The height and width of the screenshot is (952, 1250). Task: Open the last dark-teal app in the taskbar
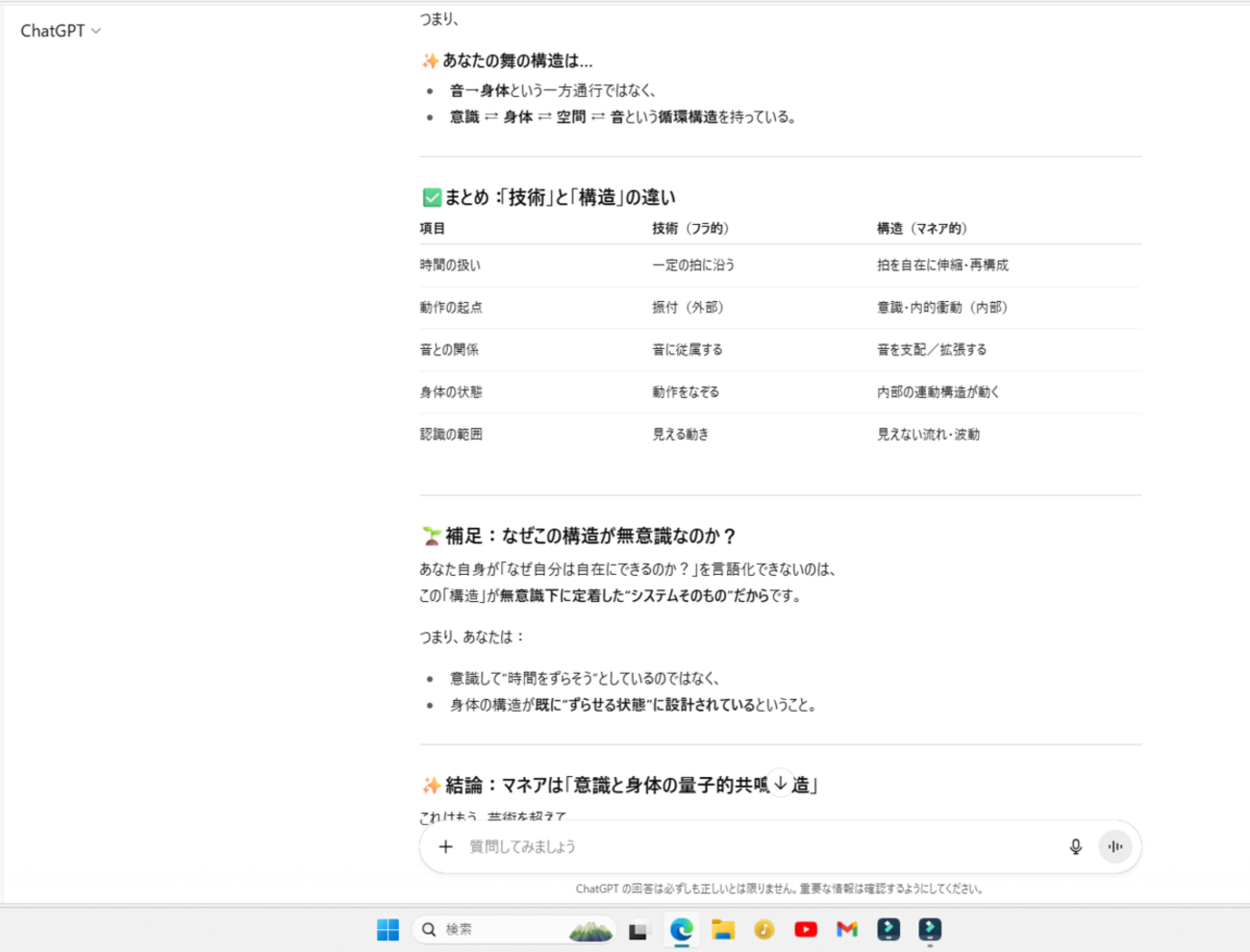(930, 929)
